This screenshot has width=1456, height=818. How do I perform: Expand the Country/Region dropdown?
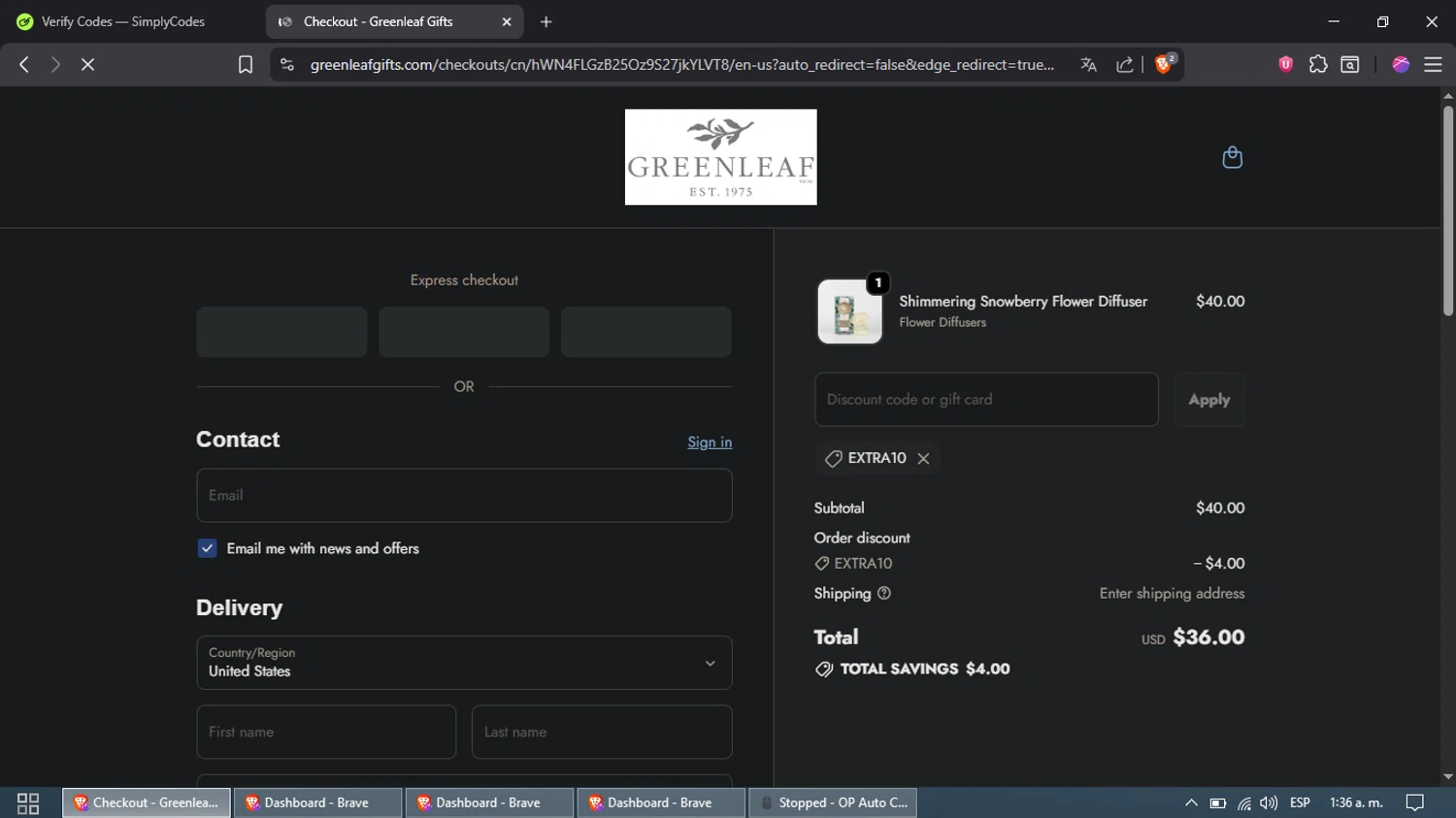click(464, 663)
